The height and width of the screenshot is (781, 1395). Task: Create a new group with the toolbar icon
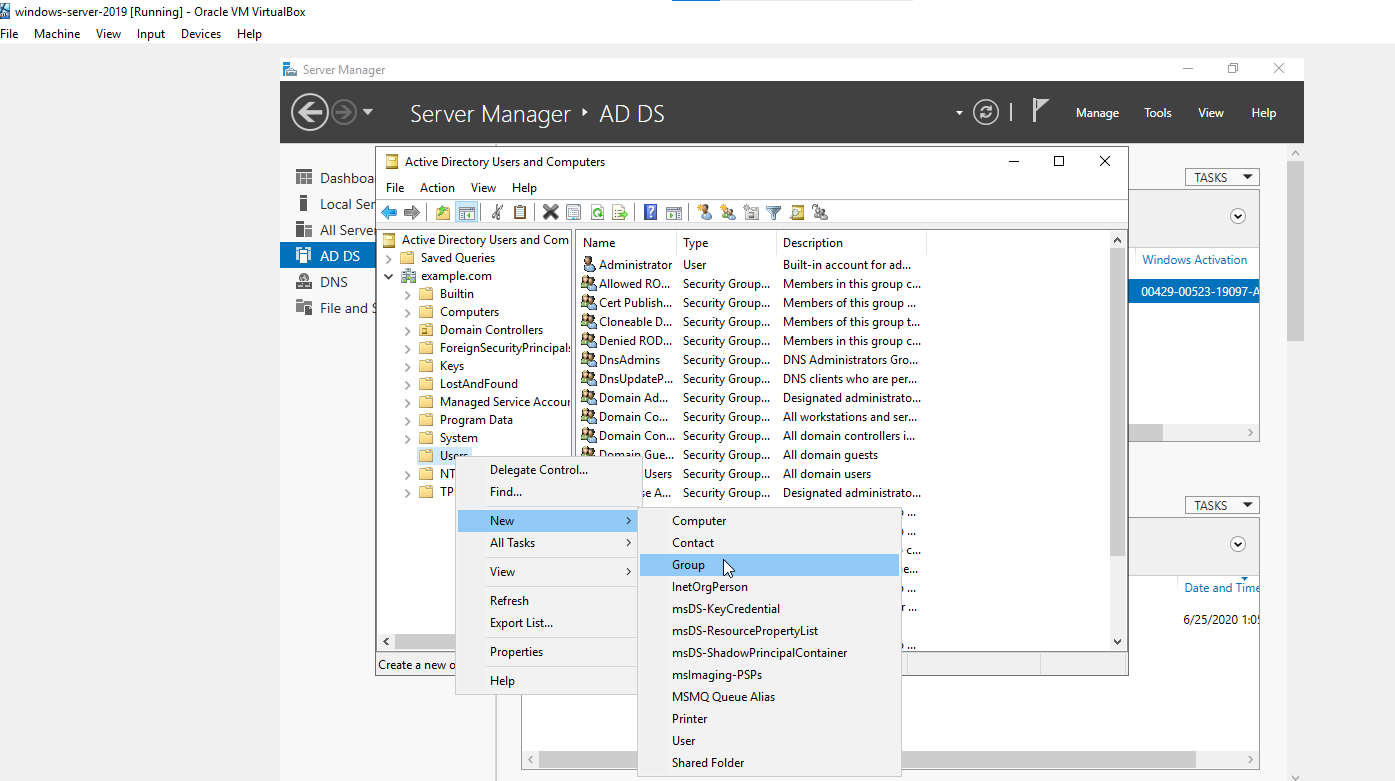click(728, 212)
